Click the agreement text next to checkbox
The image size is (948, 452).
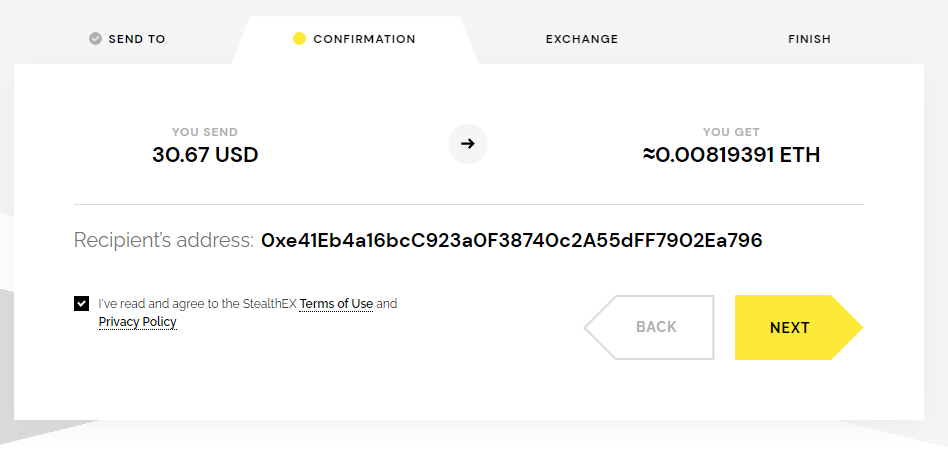click(248, 312)
